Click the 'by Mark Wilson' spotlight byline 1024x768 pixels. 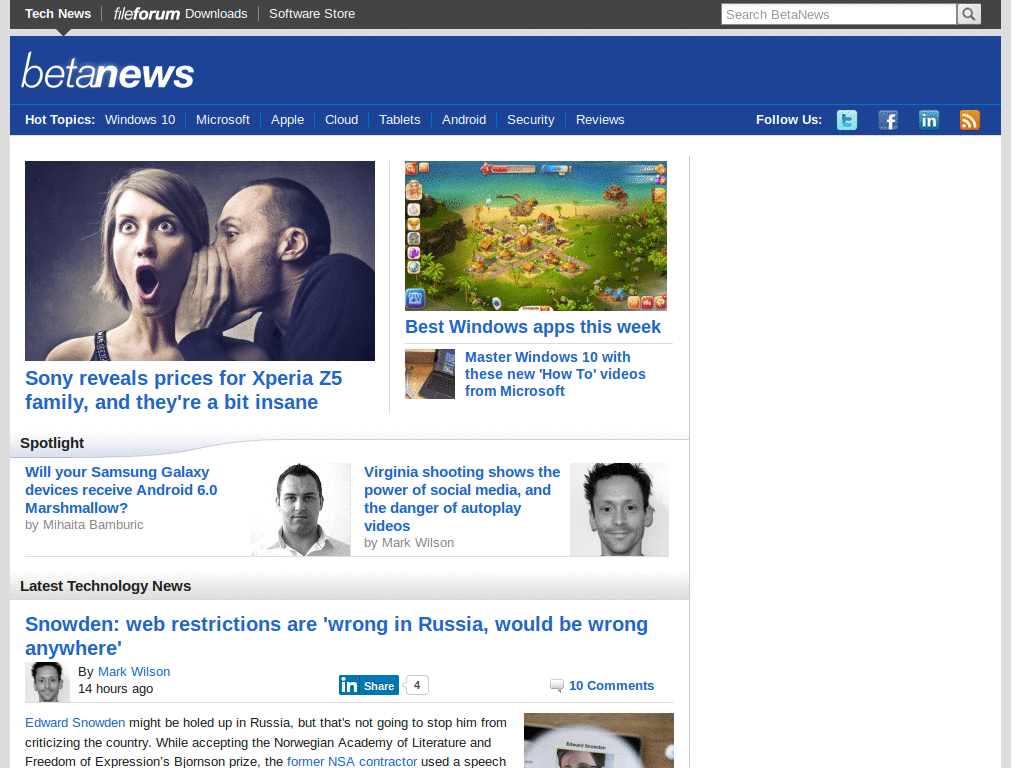point(409,543)
